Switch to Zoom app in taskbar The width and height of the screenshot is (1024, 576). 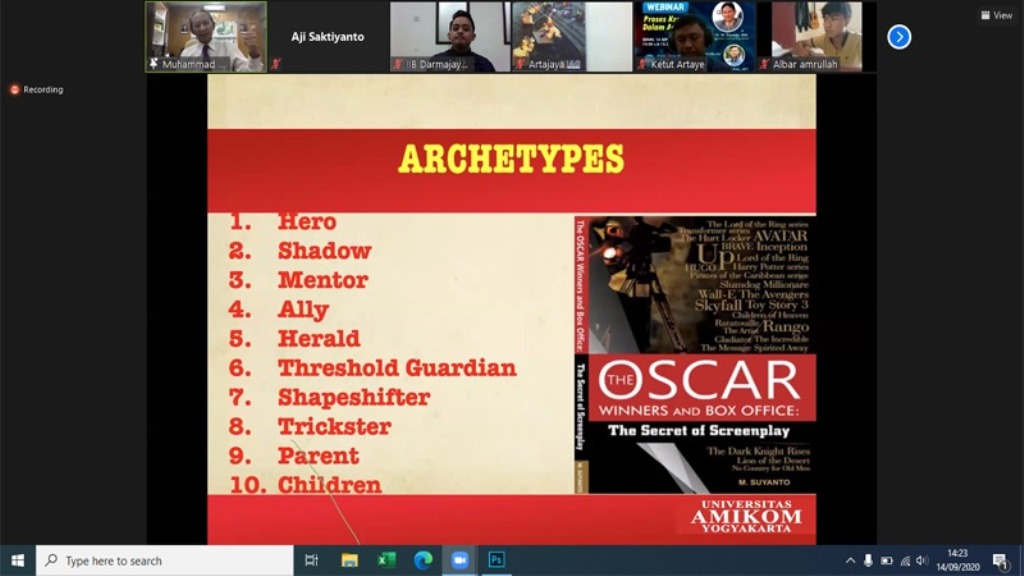pyautogui.click(x=460, y=560)
